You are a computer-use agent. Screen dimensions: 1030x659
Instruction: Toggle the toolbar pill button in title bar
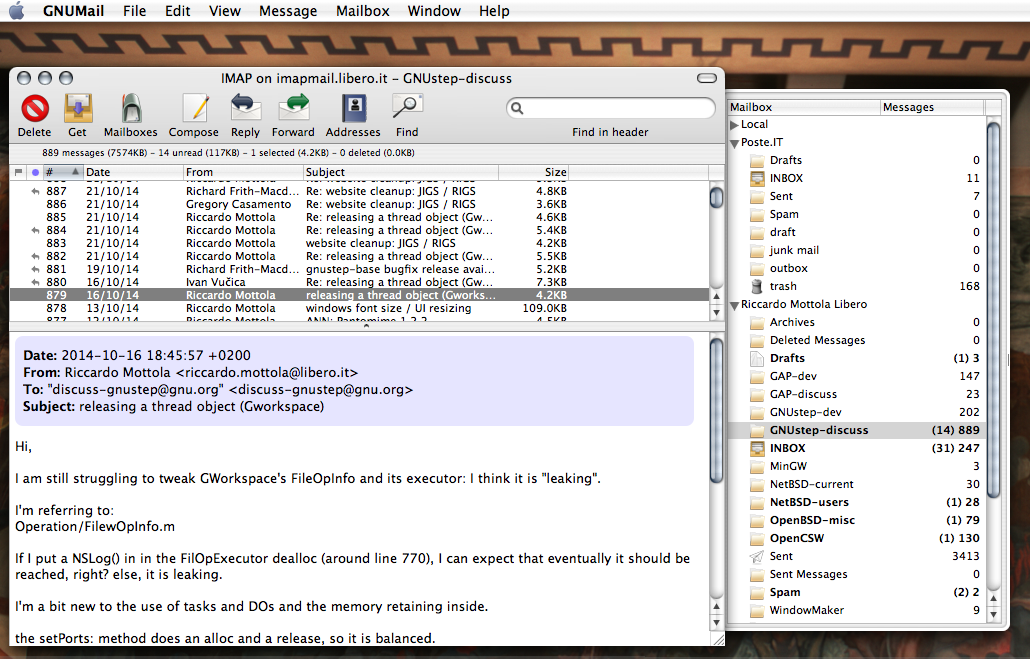(707, 78)
